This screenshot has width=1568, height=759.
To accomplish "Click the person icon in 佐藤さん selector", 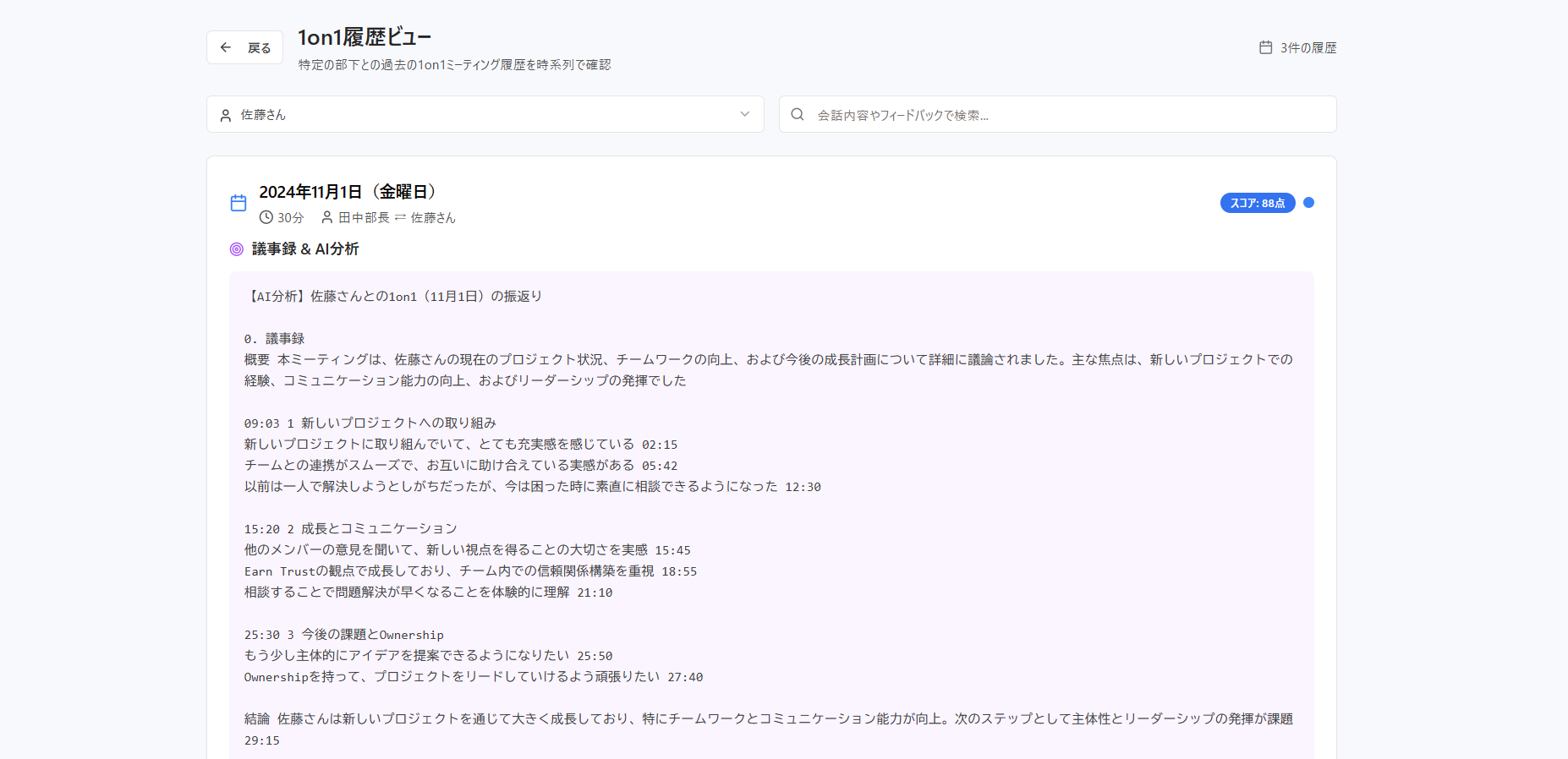I will pos(226,115).
